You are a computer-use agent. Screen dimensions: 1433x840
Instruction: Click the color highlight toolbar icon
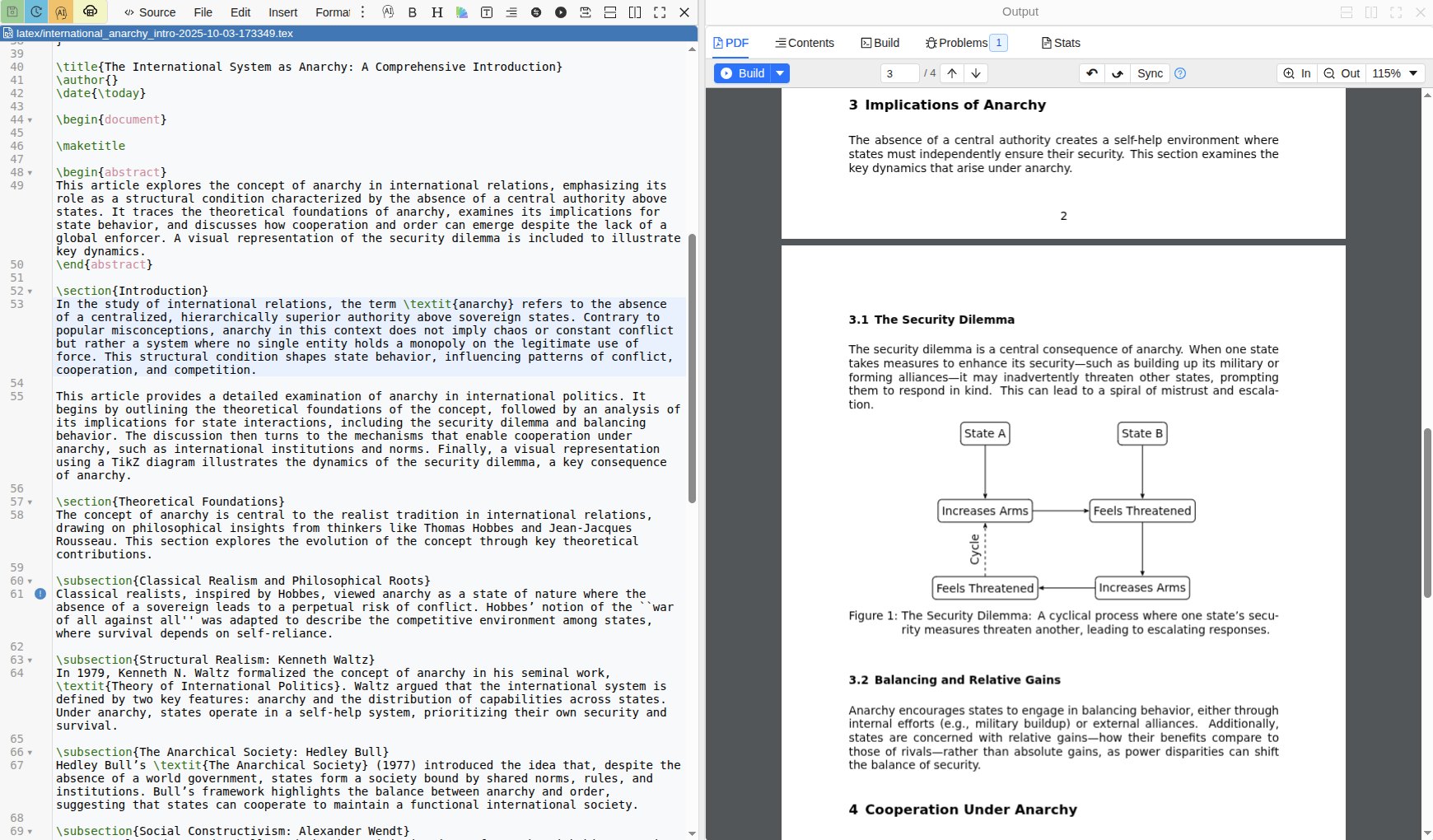[x=461, y=12]
